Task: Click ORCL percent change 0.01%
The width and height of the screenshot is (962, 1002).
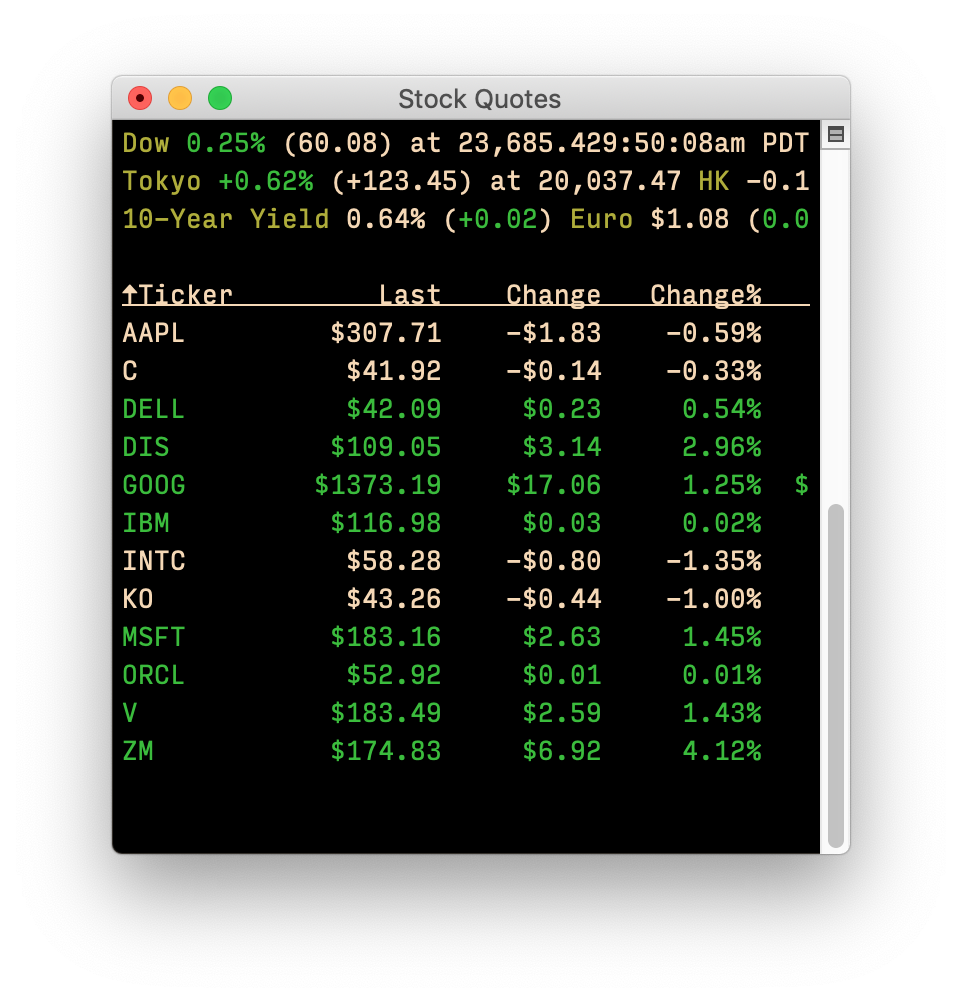Action: tap(722, 675)
